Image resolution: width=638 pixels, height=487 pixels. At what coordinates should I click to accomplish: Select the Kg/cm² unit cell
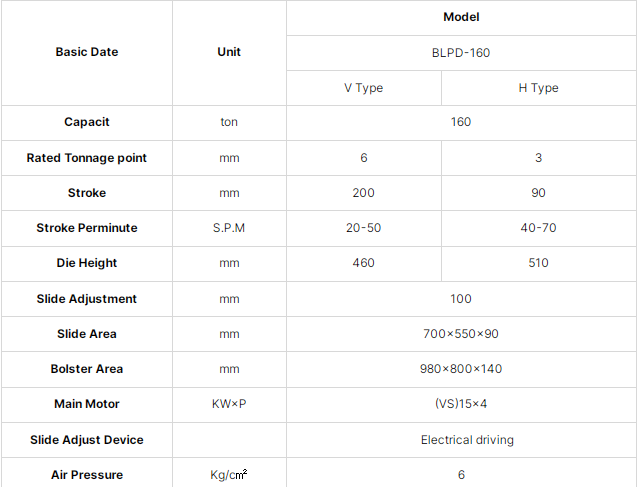pyautogui.click(x=229, y=474)
